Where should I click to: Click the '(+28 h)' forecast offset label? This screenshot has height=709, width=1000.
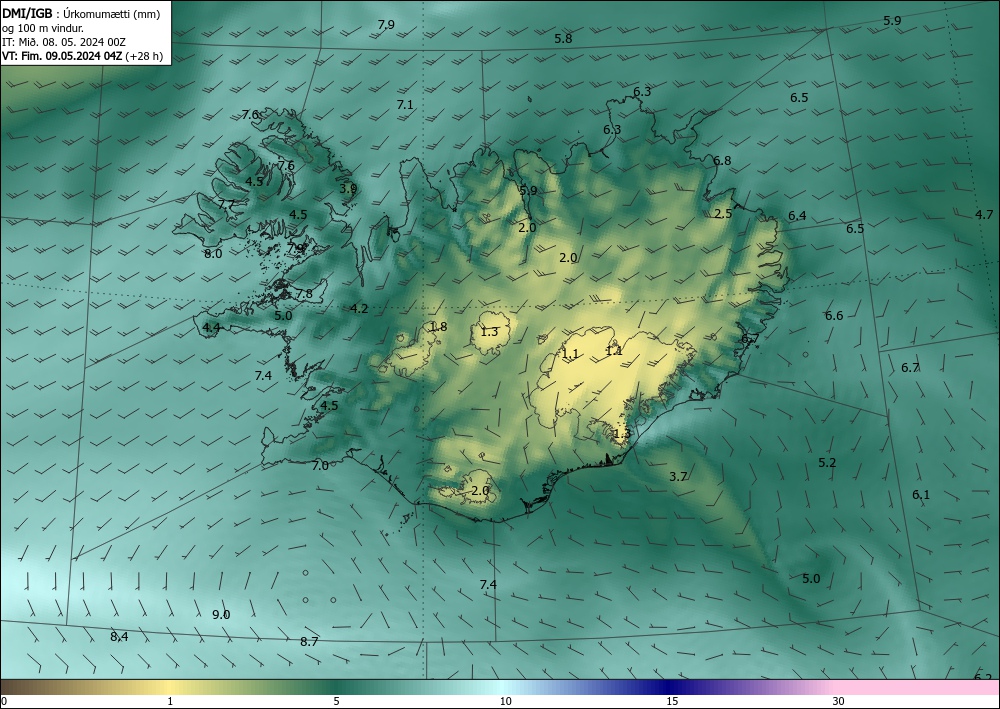[144, 56]
